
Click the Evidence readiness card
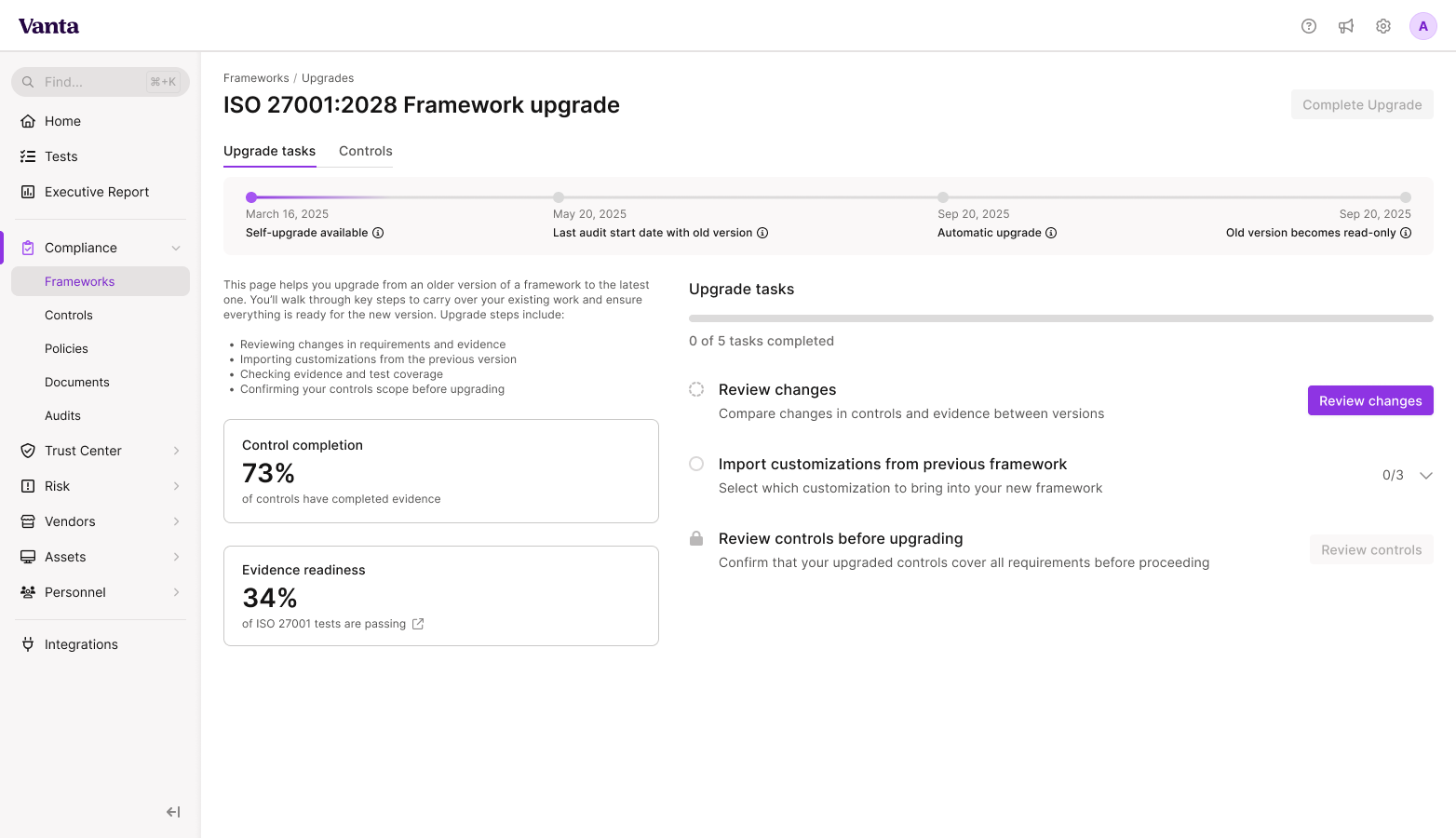(x=441, y=596)
